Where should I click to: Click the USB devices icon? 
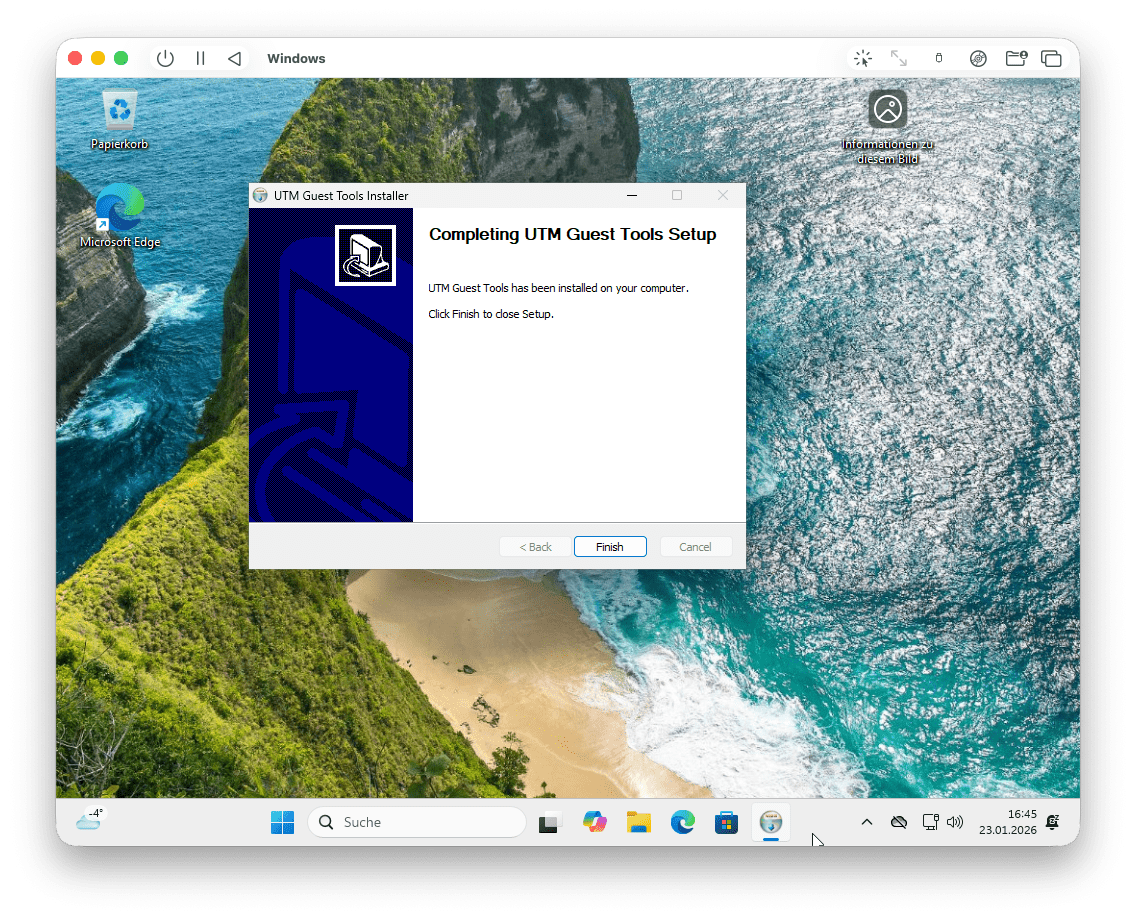click(x=938, y=58)
